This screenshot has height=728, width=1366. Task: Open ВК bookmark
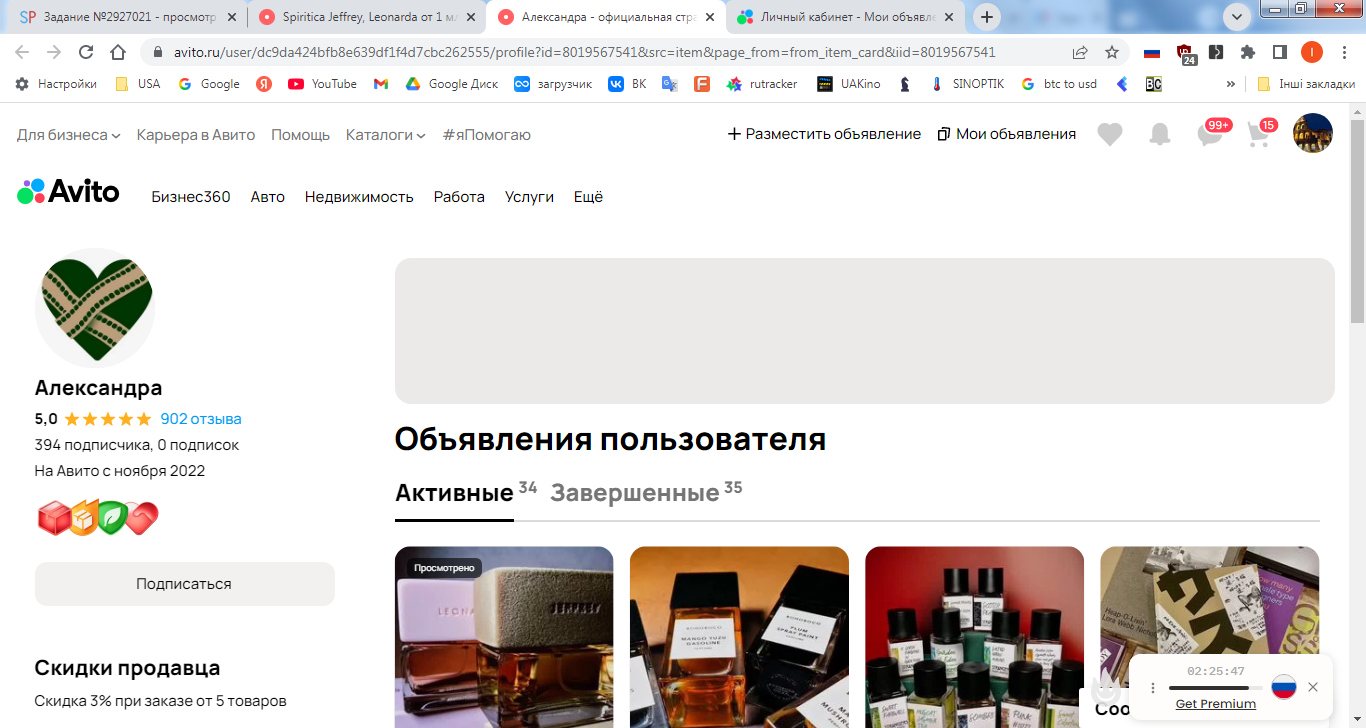point(627,84)
